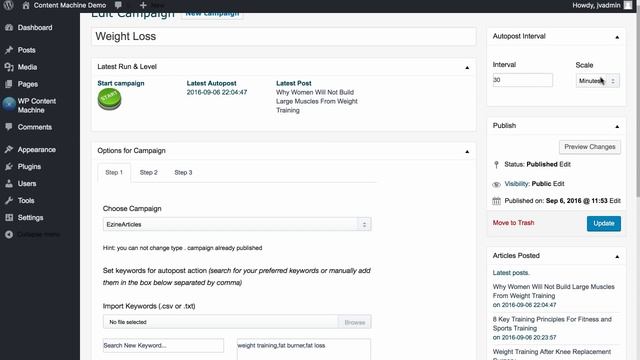Screen dimensions: 640x360
Task: Click the Preview Changes button
Action: (x=590, y=147)
